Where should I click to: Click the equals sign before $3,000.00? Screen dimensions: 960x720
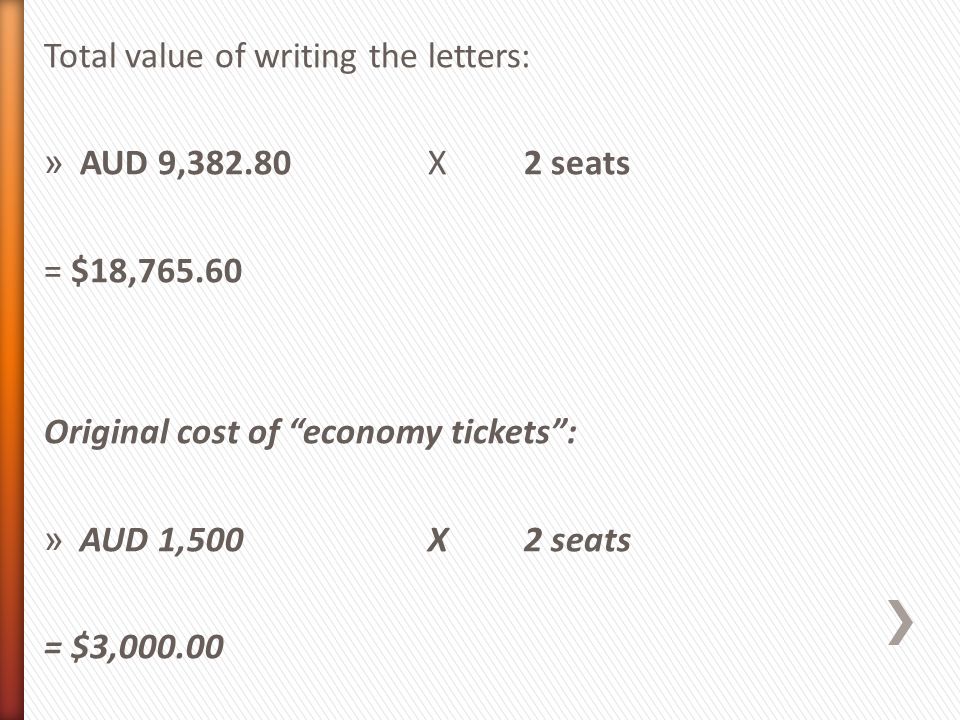point(53,648)
